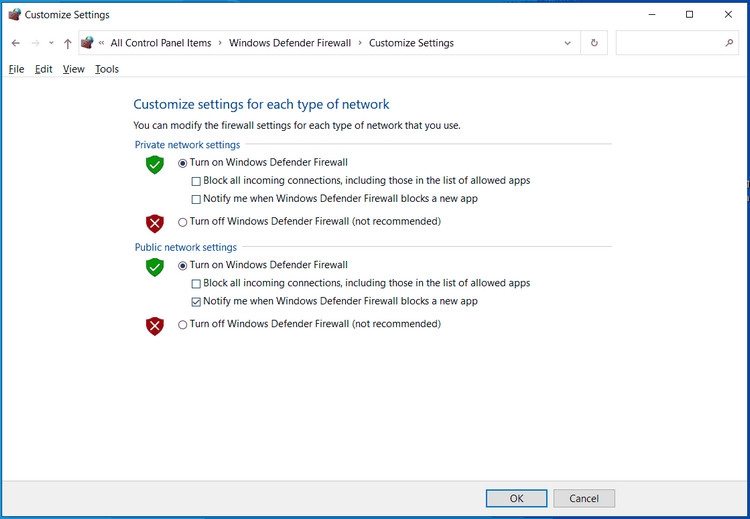Maximize the Customize Settings window

[x=689, y=14]
